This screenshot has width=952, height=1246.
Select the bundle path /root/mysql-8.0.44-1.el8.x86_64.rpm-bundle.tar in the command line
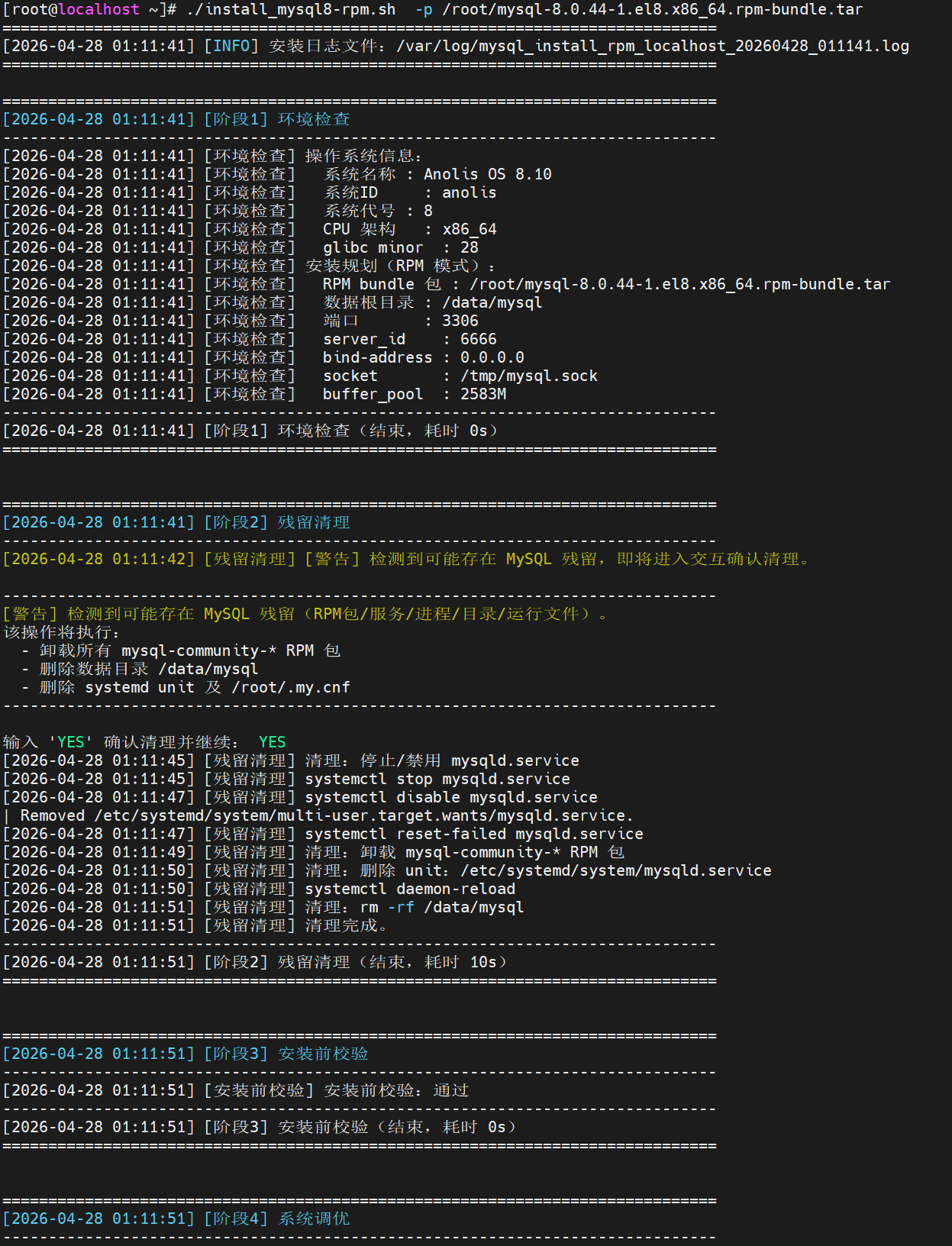[653, 9]
